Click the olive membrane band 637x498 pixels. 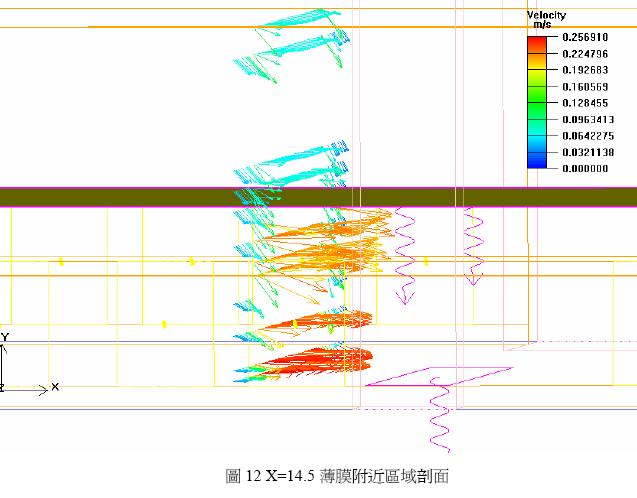pos(318,197)
